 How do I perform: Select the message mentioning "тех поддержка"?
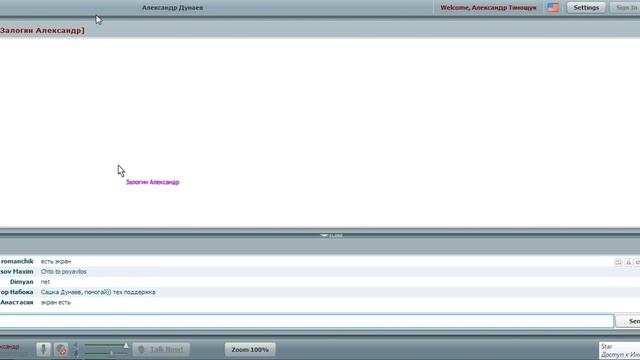(98, 292)
